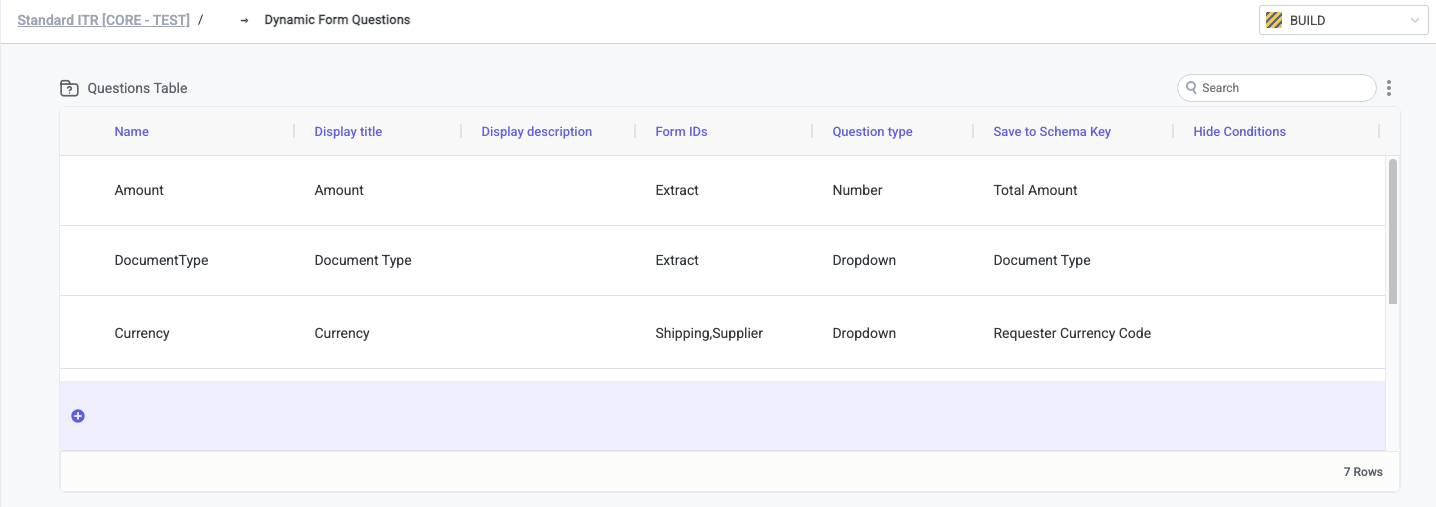1436x507 pixels.
Task: Open the Standard ITR [CORE - TEST] link
Action: [103, 20]
